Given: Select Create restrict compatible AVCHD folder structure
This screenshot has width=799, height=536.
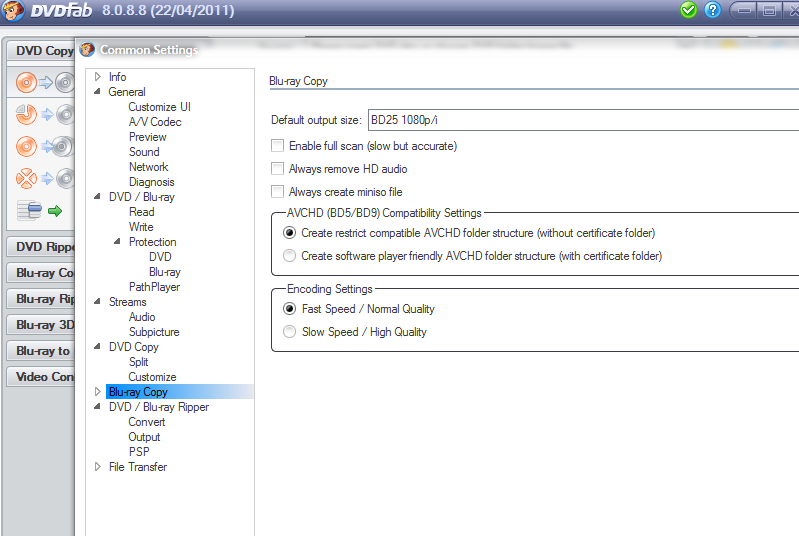Looking at the screenshot, I should point(289,233).
